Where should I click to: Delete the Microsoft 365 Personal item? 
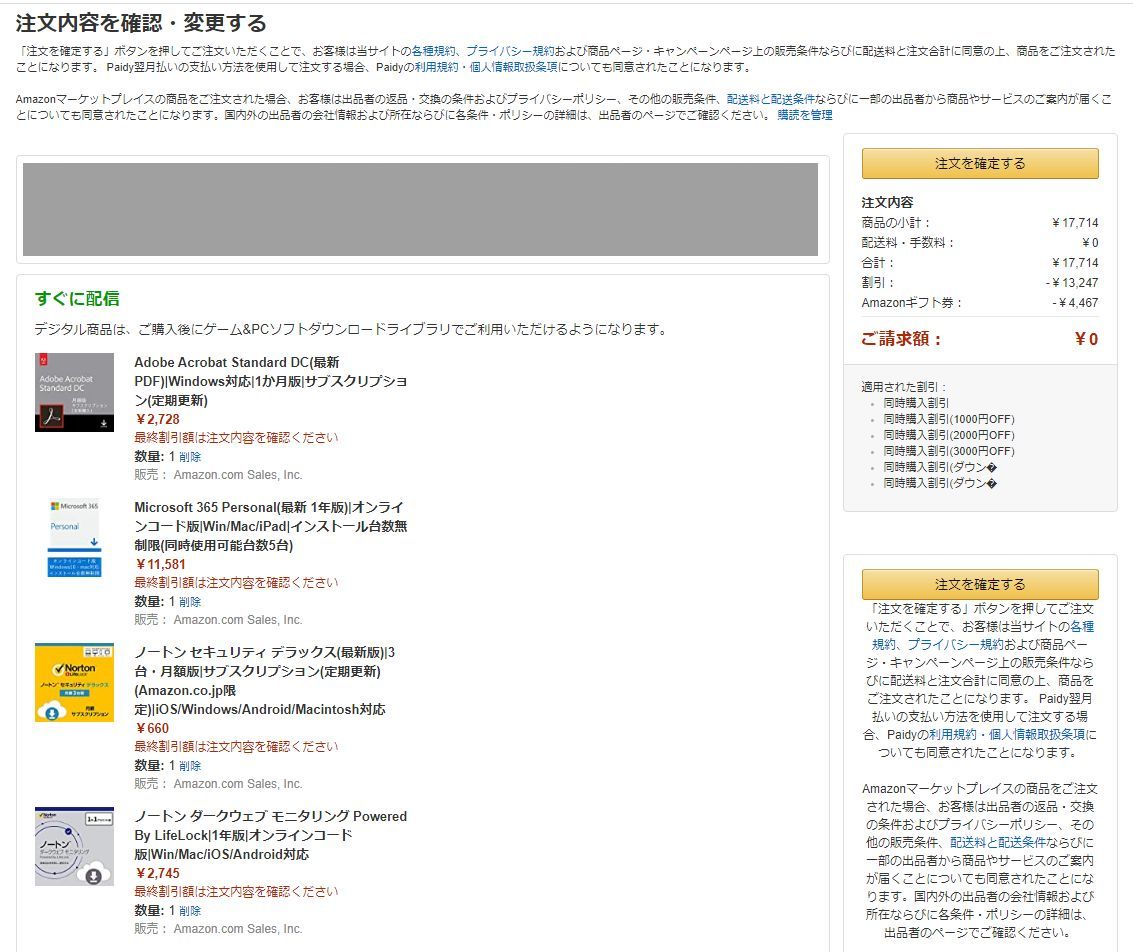pos(190,602)
